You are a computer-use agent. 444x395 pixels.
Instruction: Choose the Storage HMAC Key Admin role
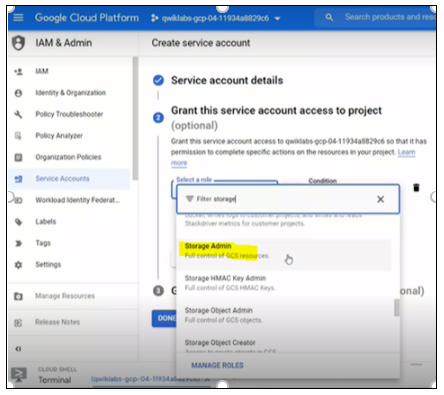pyautogui.click(x=284, y=283)
